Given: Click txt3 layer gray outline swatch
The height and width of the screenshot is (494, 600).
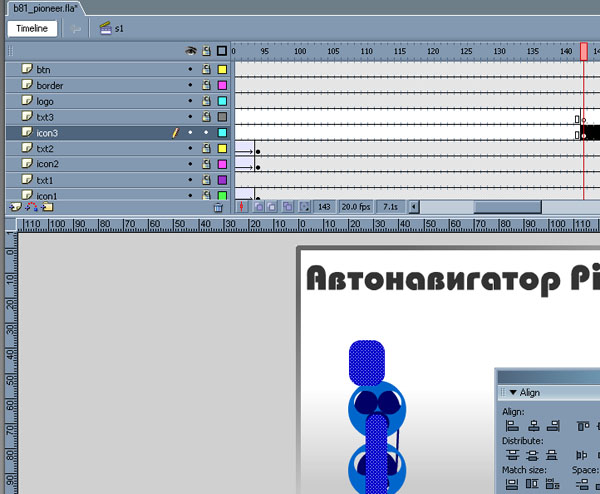Looking at the screenshot, I should point(222,117).
